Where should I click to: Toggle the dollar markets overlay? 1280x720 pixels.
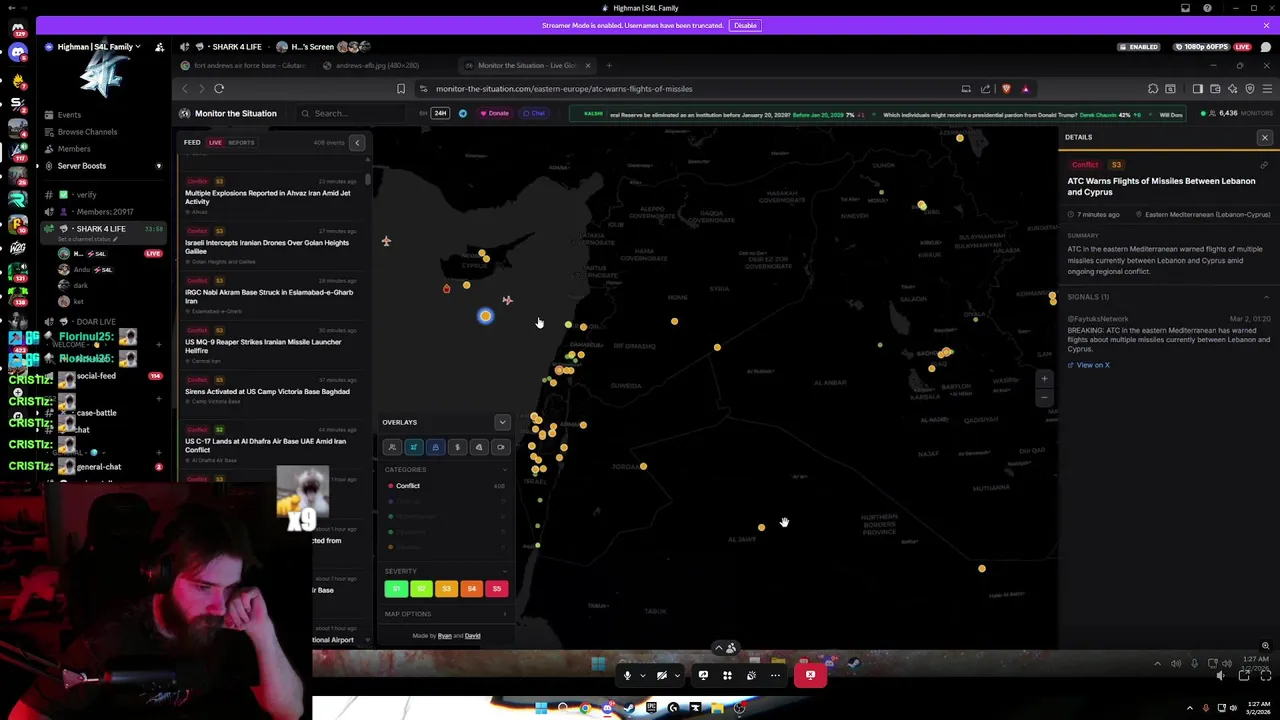457,447
